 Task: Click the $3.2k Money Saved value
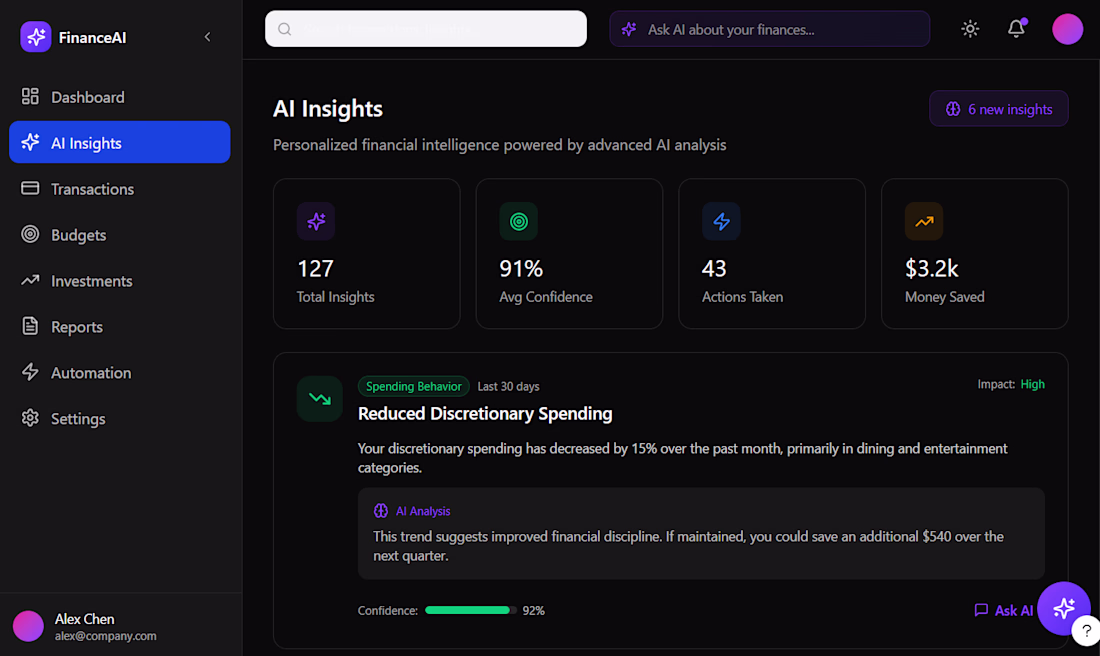(x=932, y=269)
